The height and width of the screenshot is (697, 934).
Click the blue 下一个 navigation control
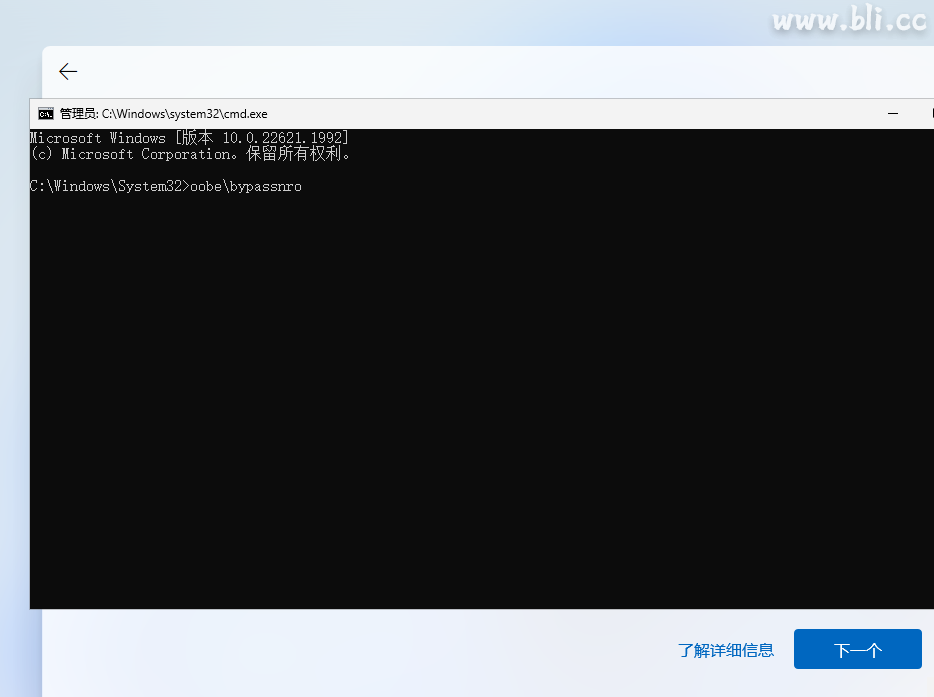857,649
